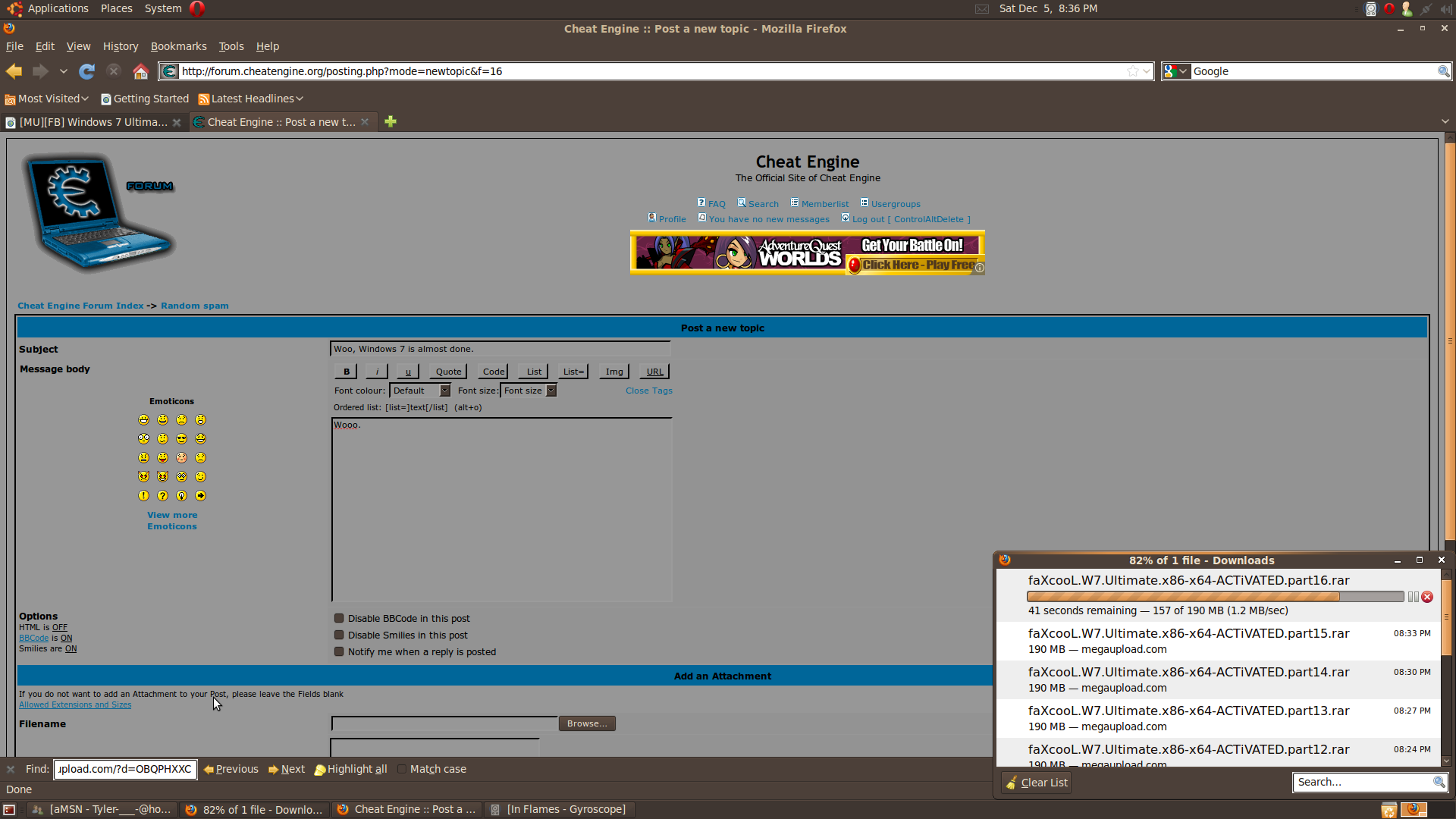This screenshot has height=819, width=1456.
Task: Click the Firefox home icon
Action: (x=140, y=71)
